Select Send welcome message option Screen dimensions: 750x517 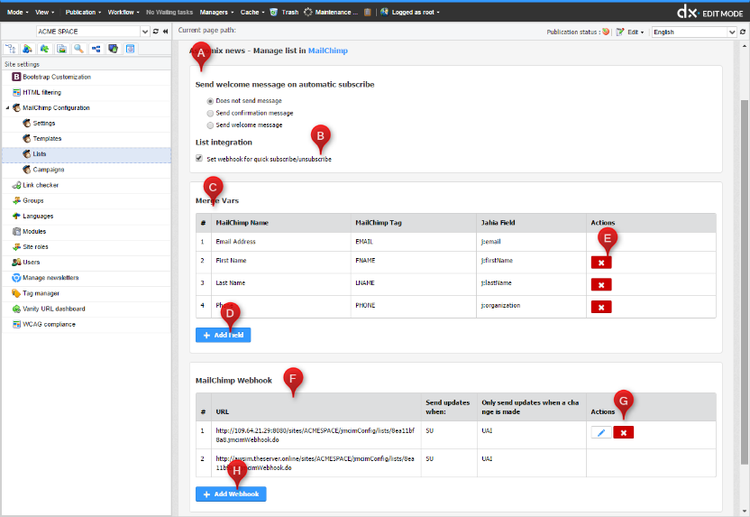click(210, 125)
